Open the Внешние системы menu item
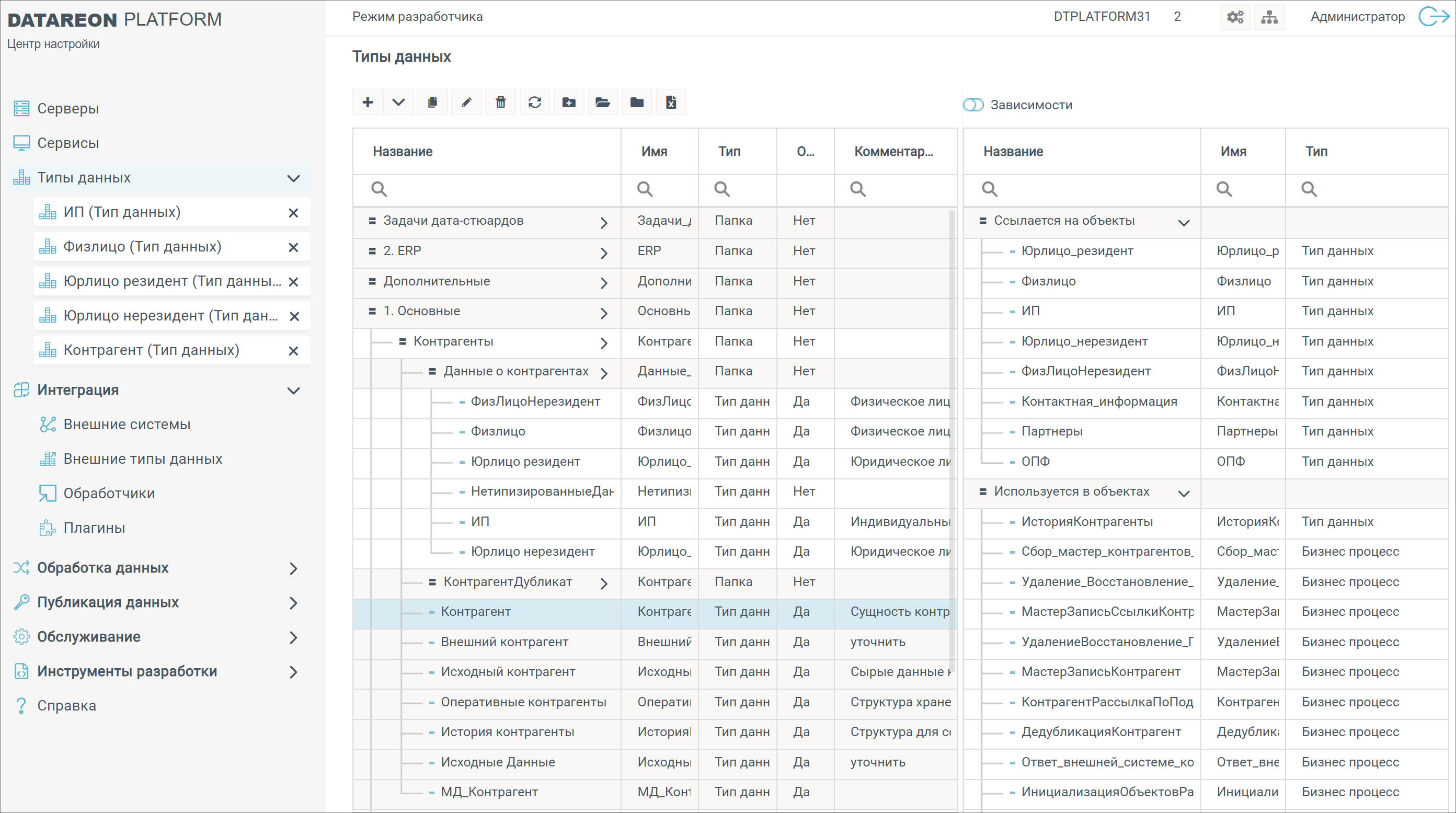The image size is (1456, 813). [127, 425]
